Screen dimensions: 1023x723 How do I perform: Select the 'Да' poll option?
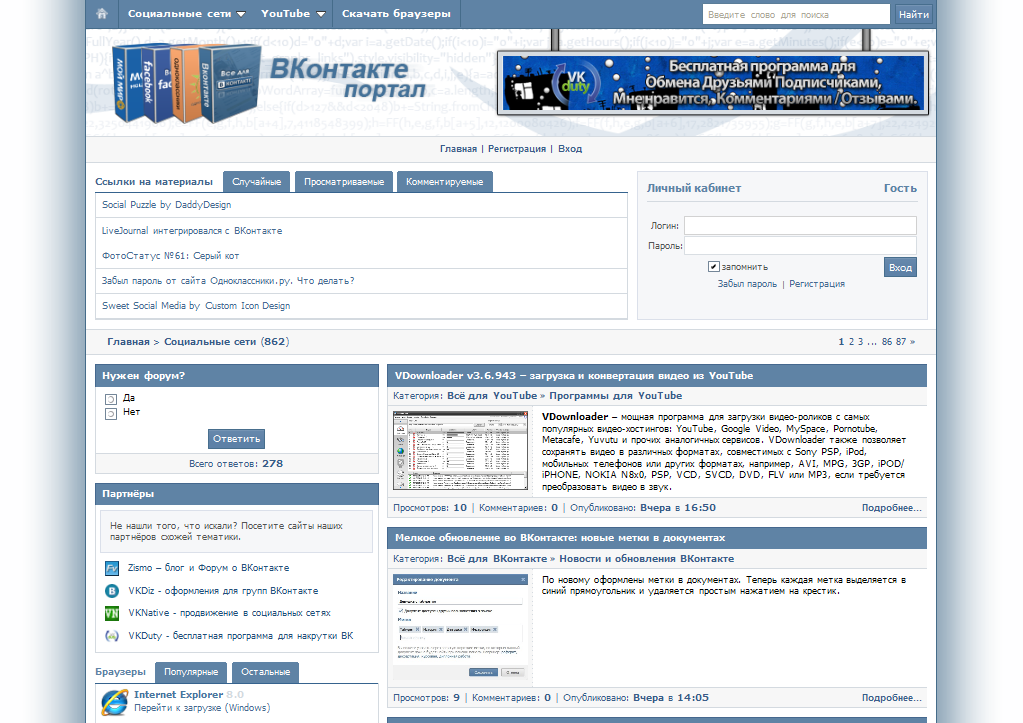(111, 399)
